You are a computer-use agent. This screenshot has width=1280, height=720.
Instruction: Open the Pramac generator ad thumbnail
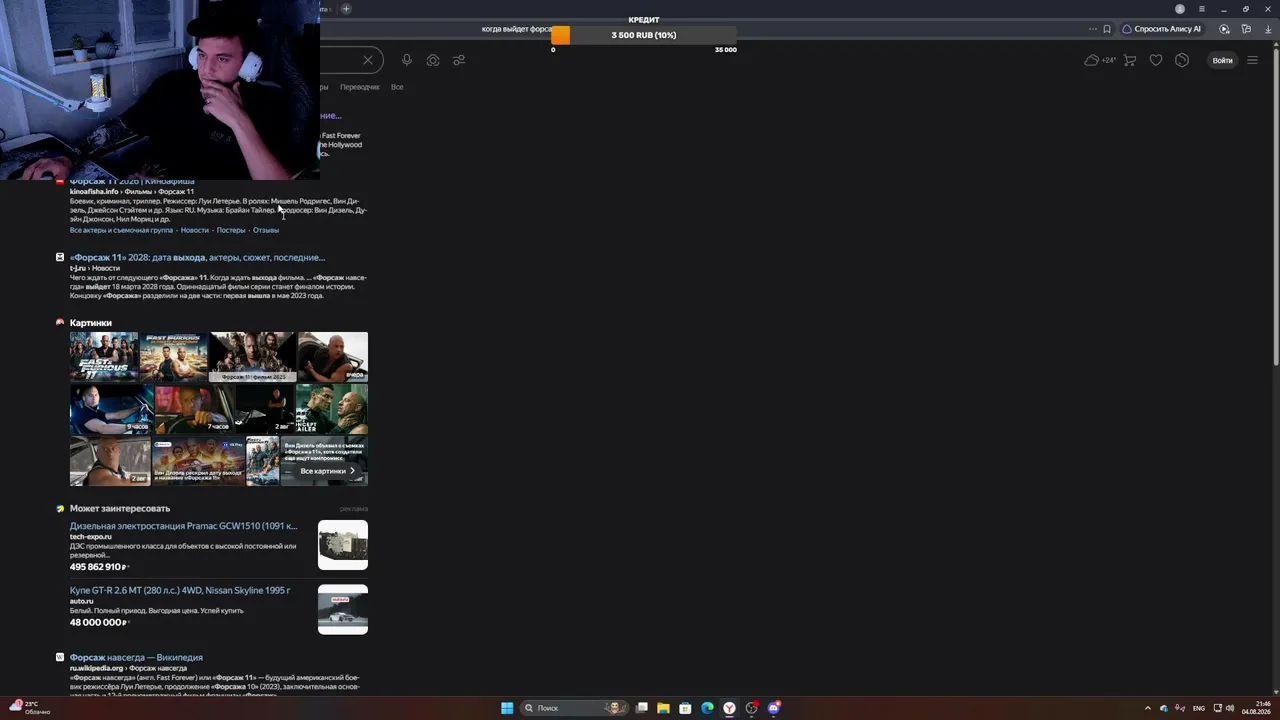[x=343, y=545]
